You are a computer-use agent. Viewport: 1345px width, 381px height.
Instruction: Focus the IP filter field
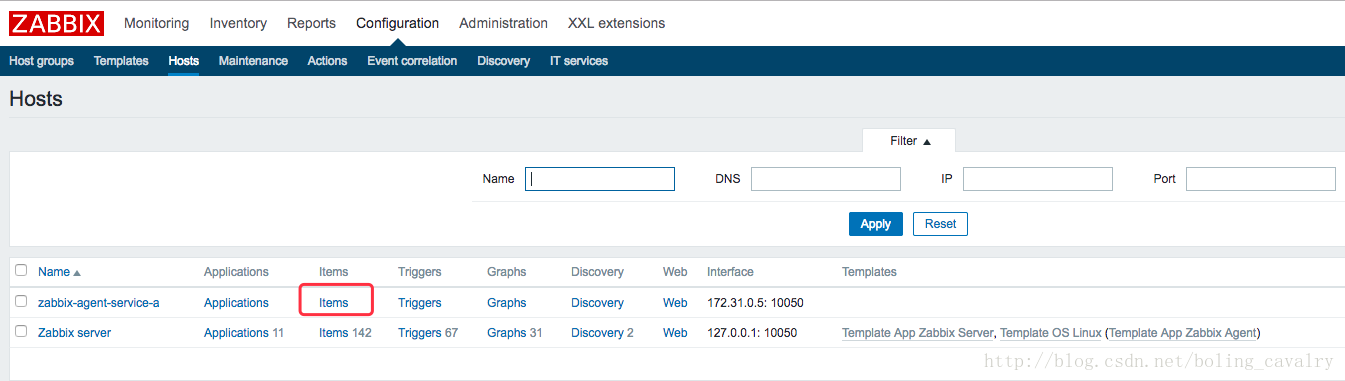(1038, 179)
